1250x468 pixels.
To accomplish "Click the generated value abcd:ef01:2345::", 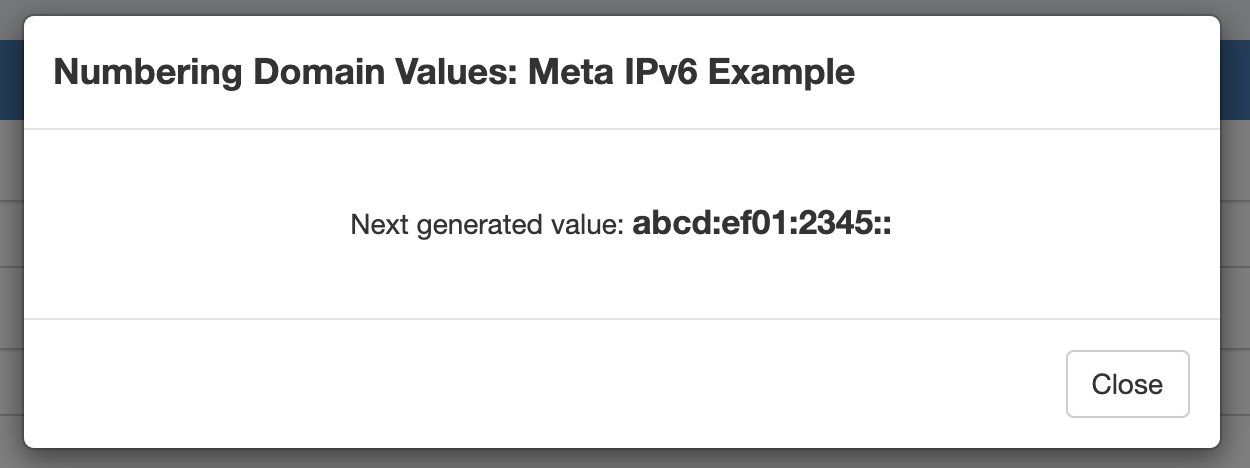I will pyautogui.click(x=761, y=224).
